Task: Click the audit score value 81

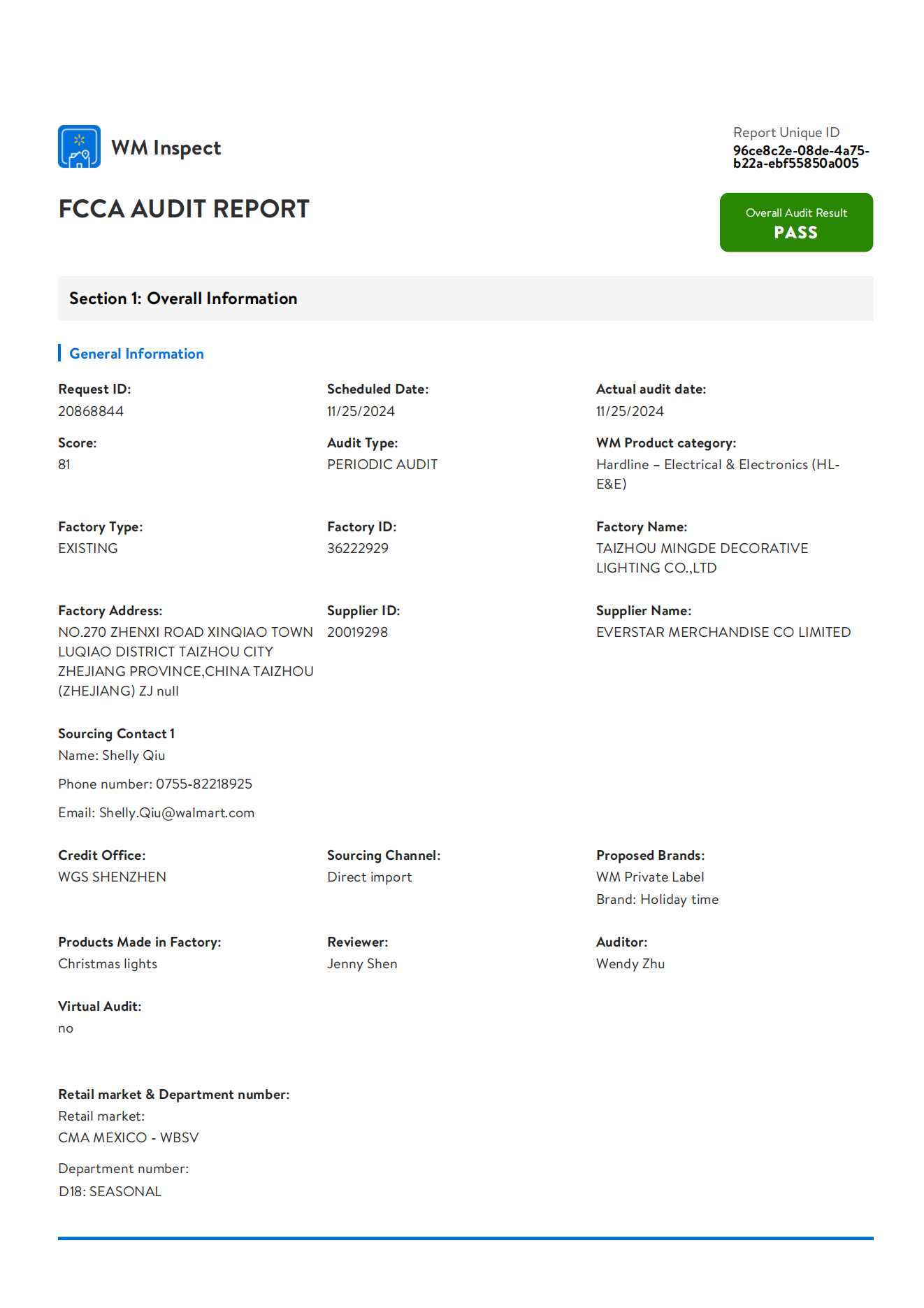Action: tap(64, 465)
